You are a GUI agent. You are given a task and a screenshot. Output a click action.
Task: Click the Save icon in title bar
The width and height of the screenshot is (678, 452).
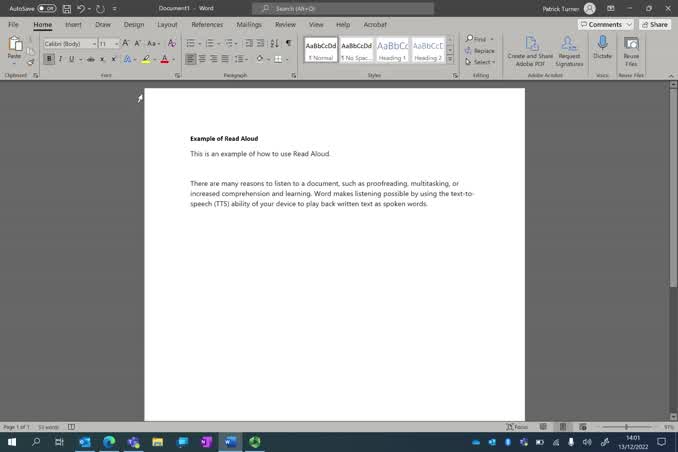coord(68,8)
